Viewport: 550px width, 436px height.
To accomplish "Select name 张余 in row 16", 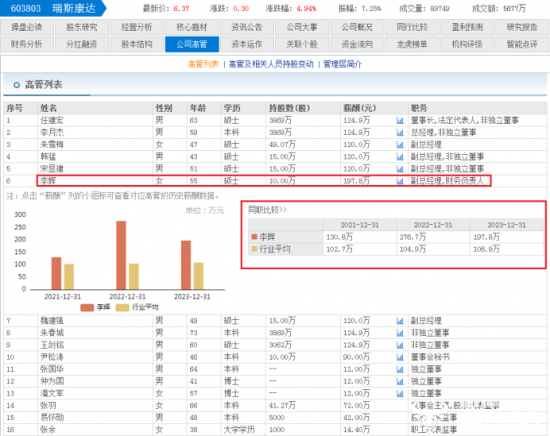I will [x=48, y=430].
